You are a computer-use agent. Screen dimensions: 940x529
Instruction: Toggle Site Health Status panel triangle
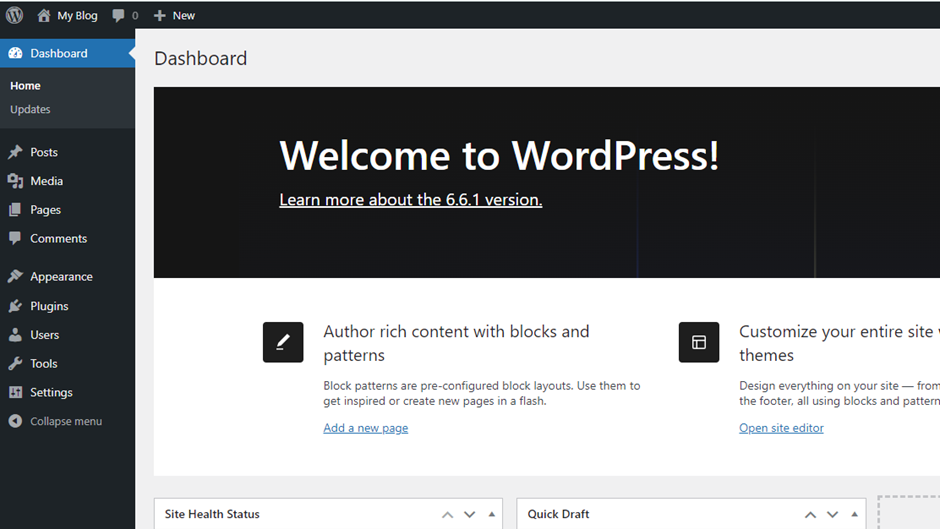[x=492, y=514]
